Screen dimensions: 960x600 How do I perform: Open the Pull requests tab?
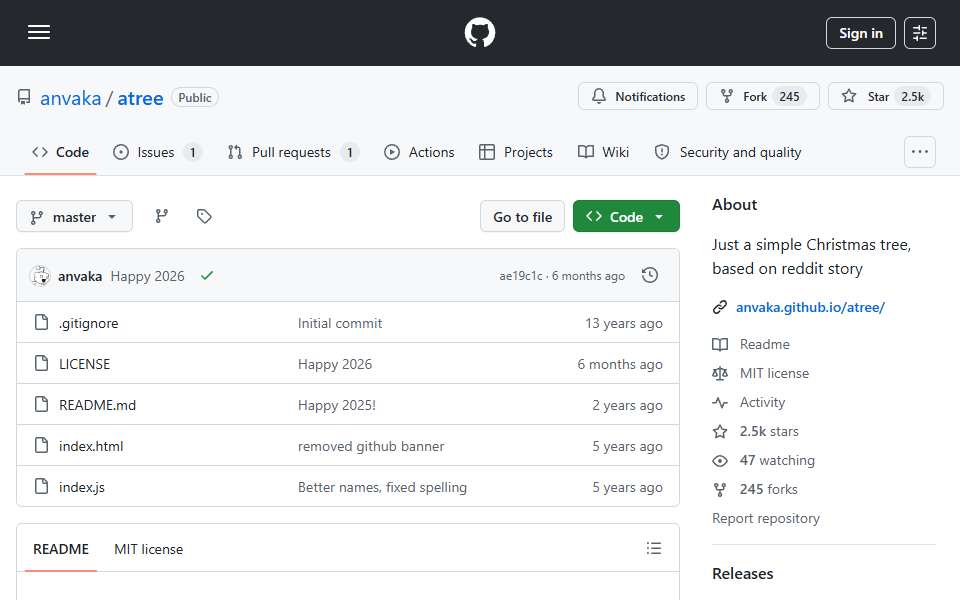point(293,152)
